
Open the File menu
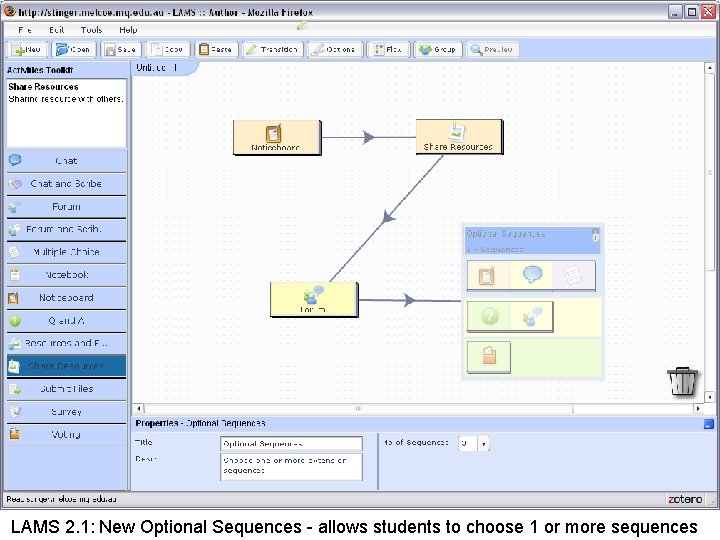(x=25, y=30)
